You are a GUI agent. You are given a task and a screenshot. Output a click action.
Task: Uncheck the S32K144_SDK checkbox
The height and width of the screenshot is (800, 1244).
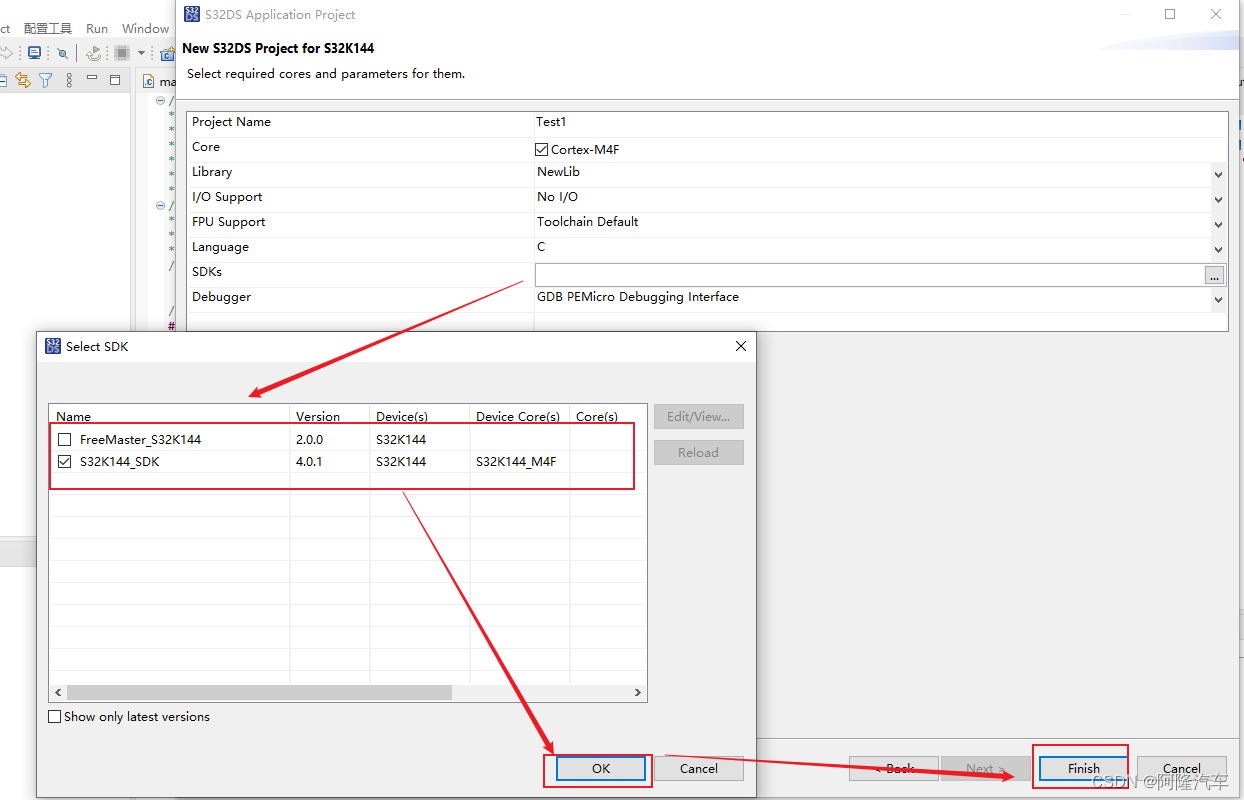(x=65, y=462)
